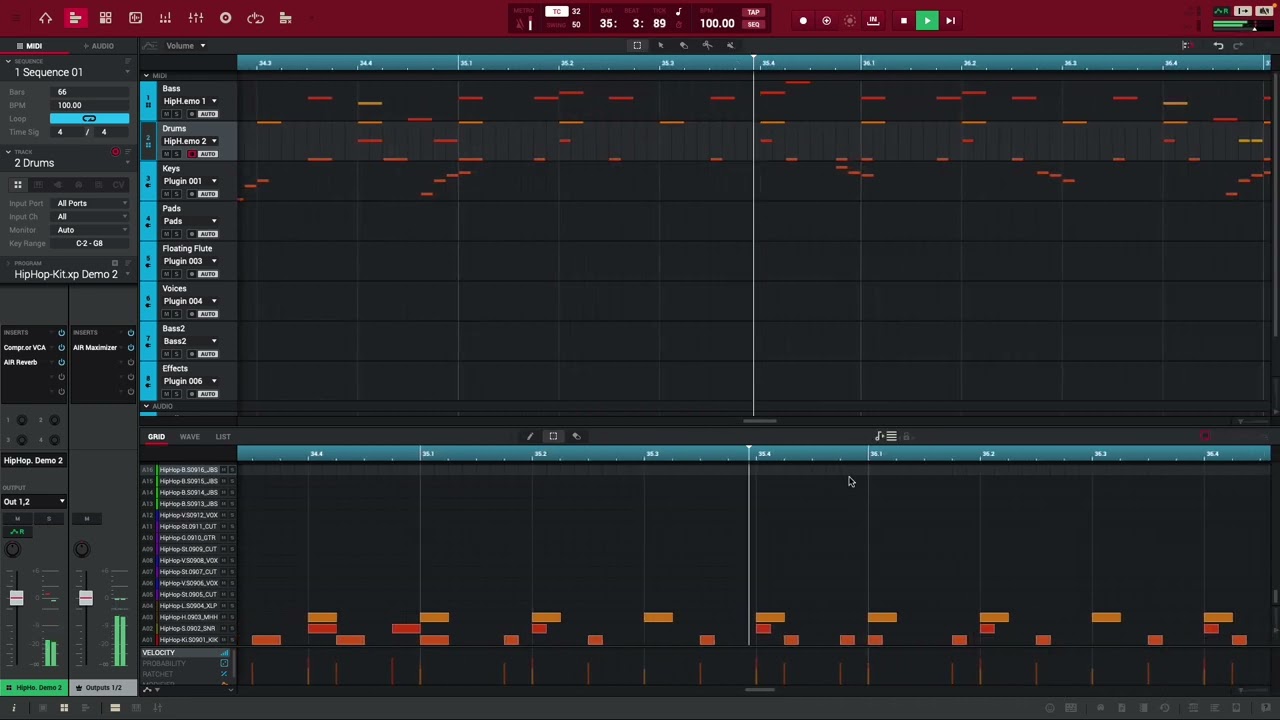Viewport: 1280px width, 720px height.
Task: Click the Undo arrow
Action: point(1218,45)
